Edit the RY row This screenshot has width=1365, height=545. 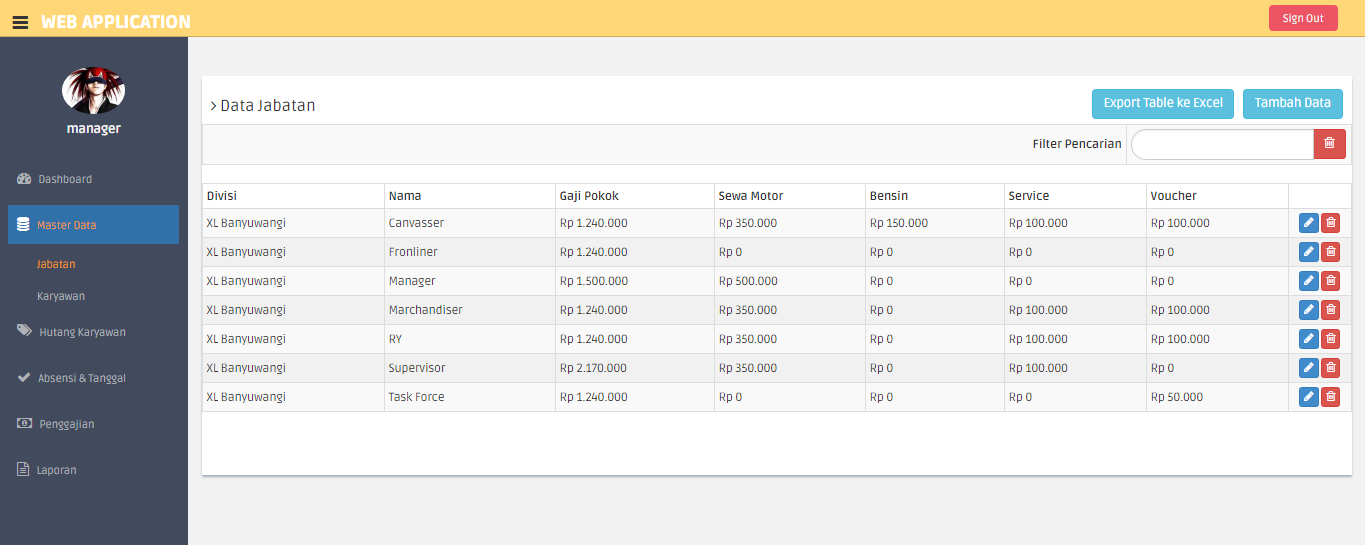click(x=1308, y=339)
